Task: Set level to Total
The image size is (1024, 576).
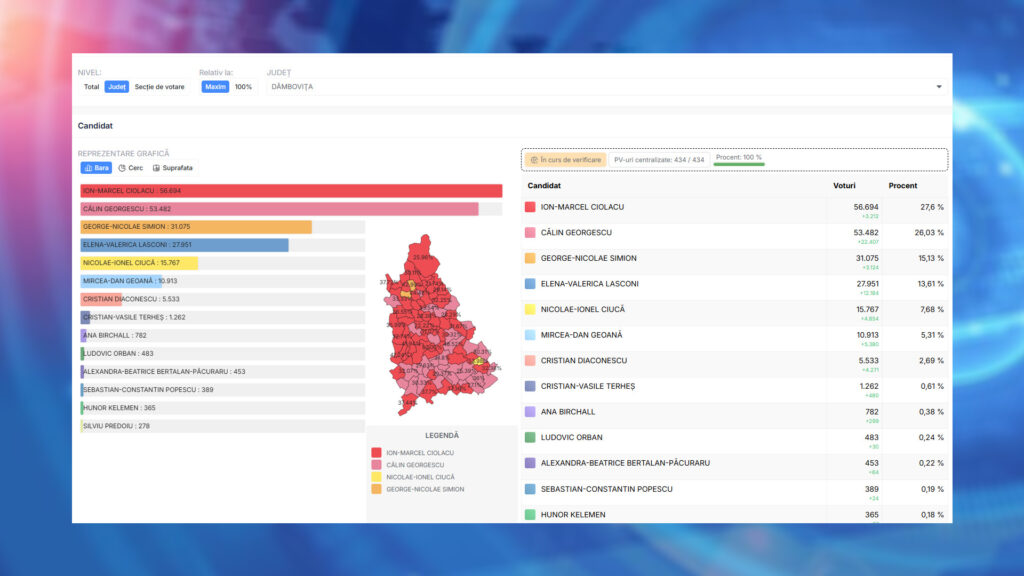Action: (91, 87)
